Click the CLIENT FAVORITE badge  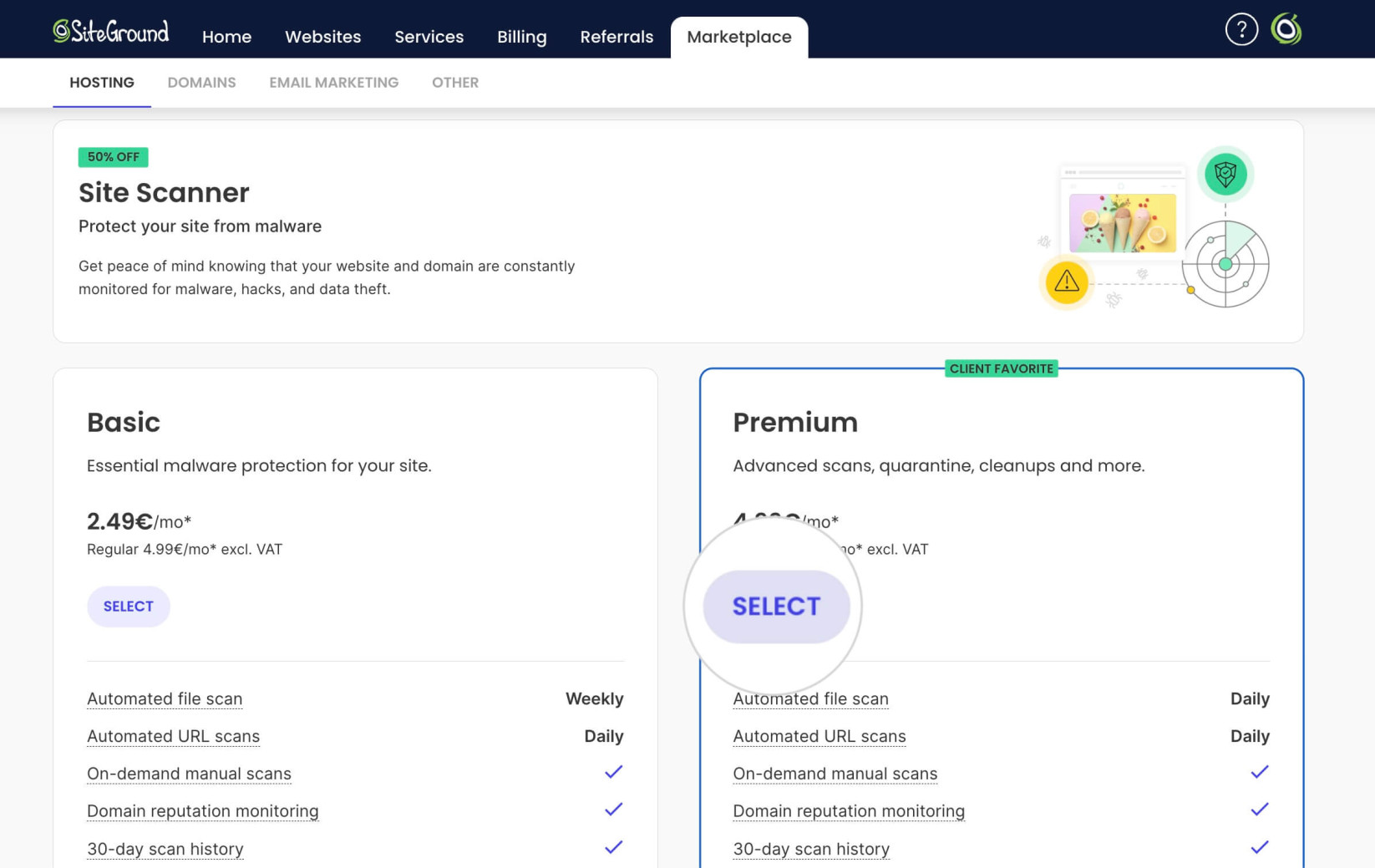coord(1002,368)
